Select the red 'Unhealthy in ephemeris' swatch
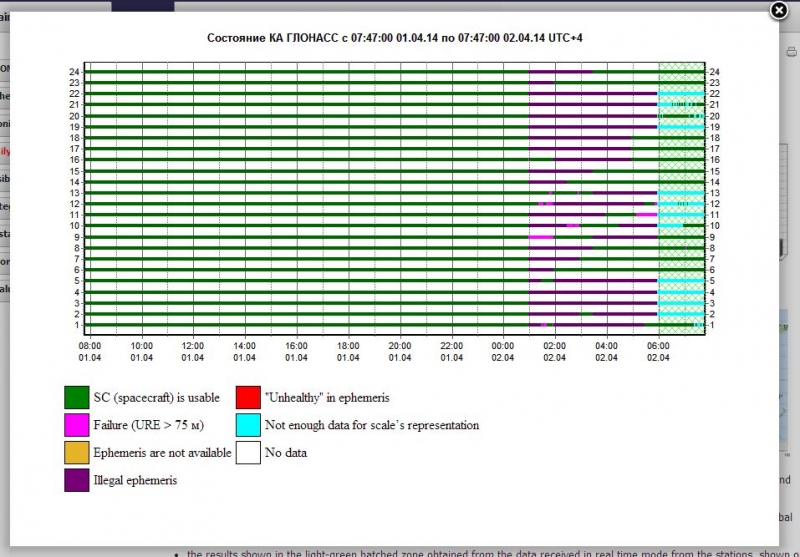 tap(247, 397)
